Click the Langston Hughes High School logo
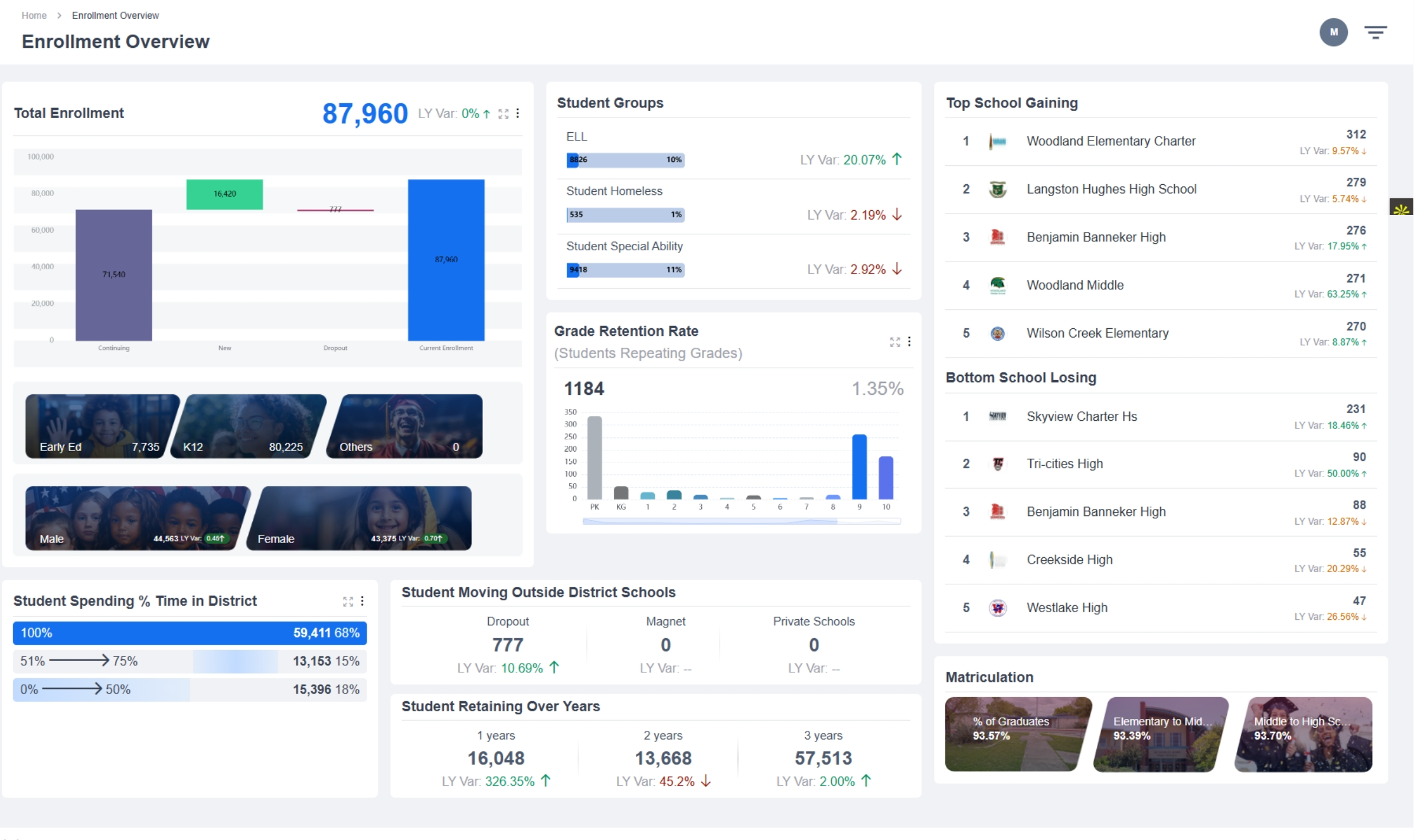The width and height of the screenshot is (1414, 840). tap(997, 189)
